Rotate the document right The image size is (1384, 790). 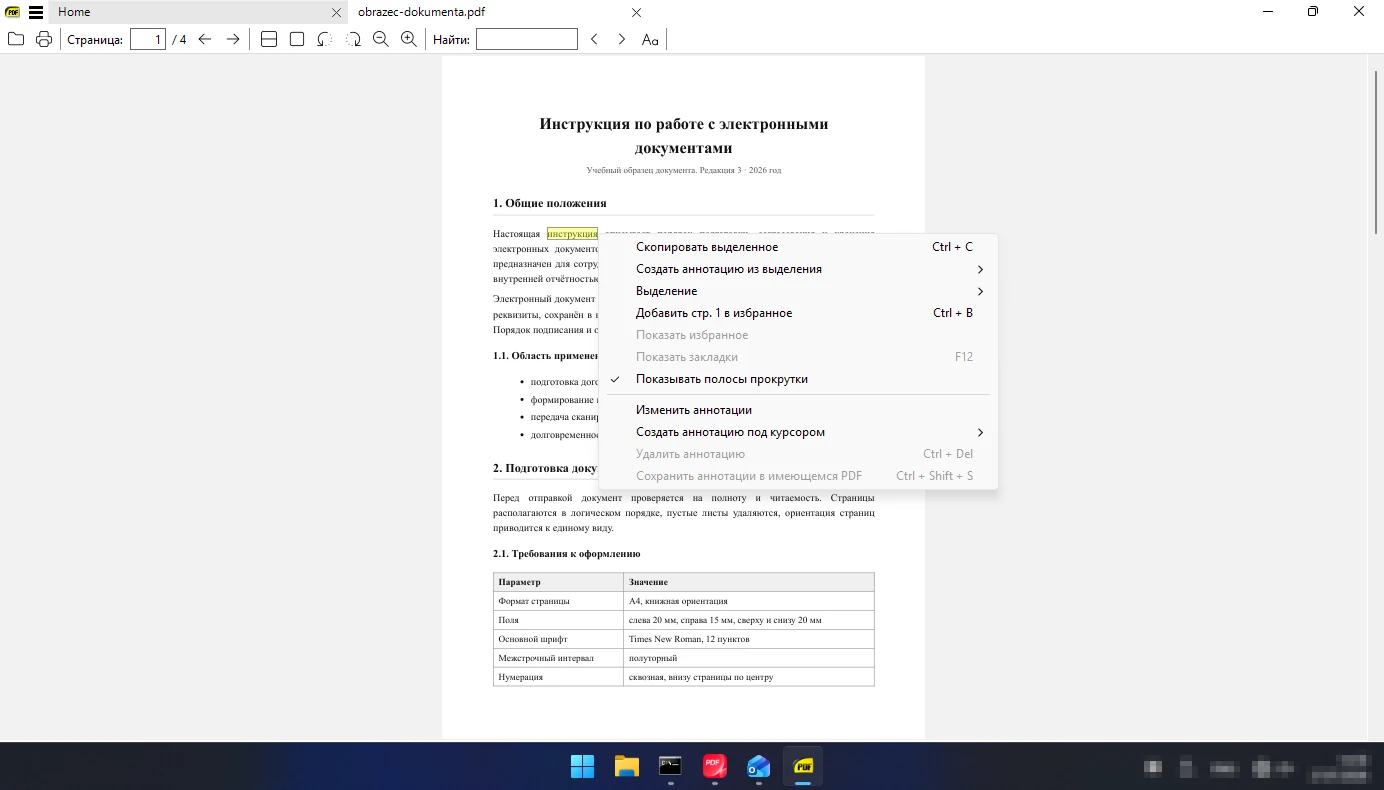pos(353,39)
